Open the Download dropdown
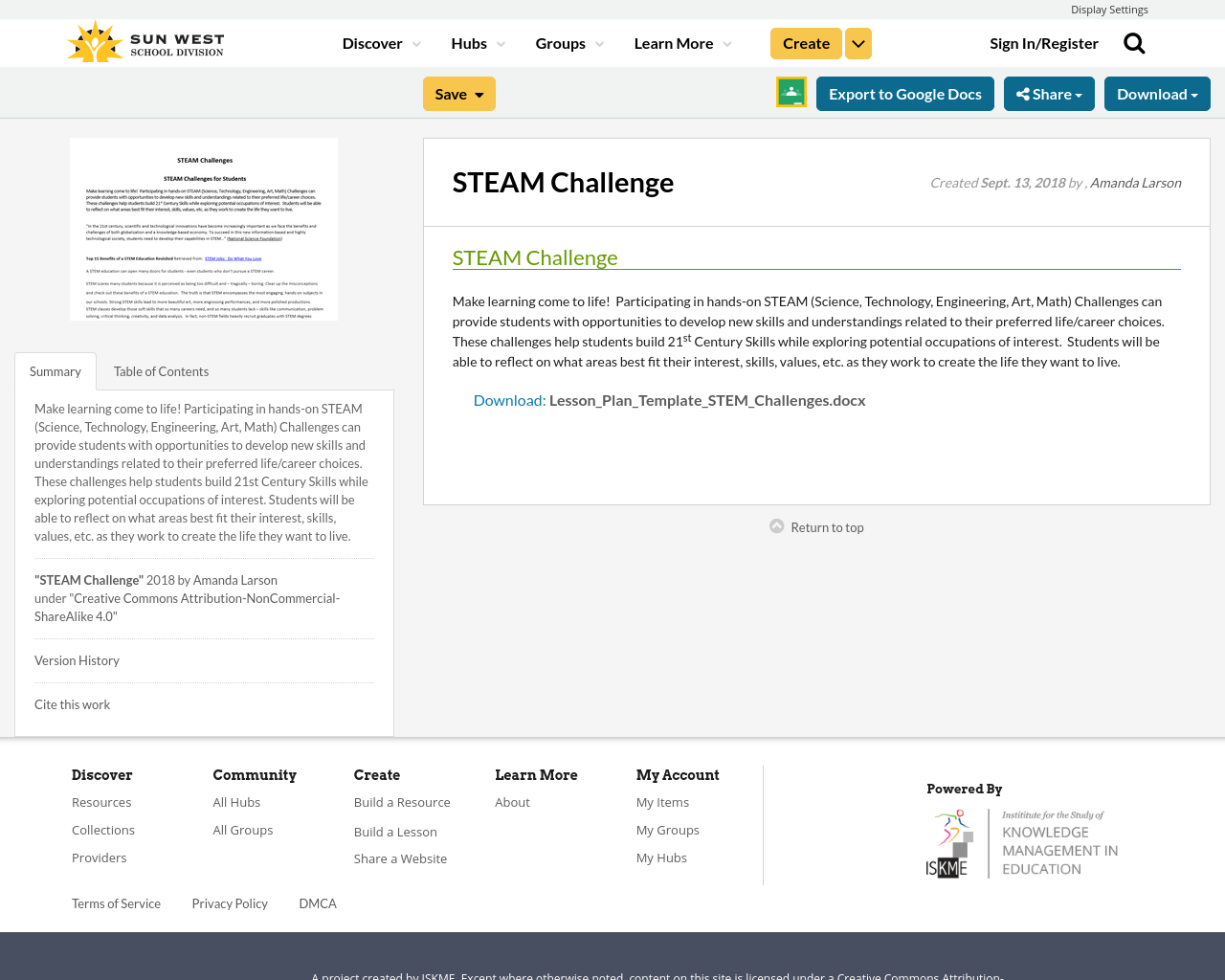The image size is (1225, 980). [x=1157, y=92]
